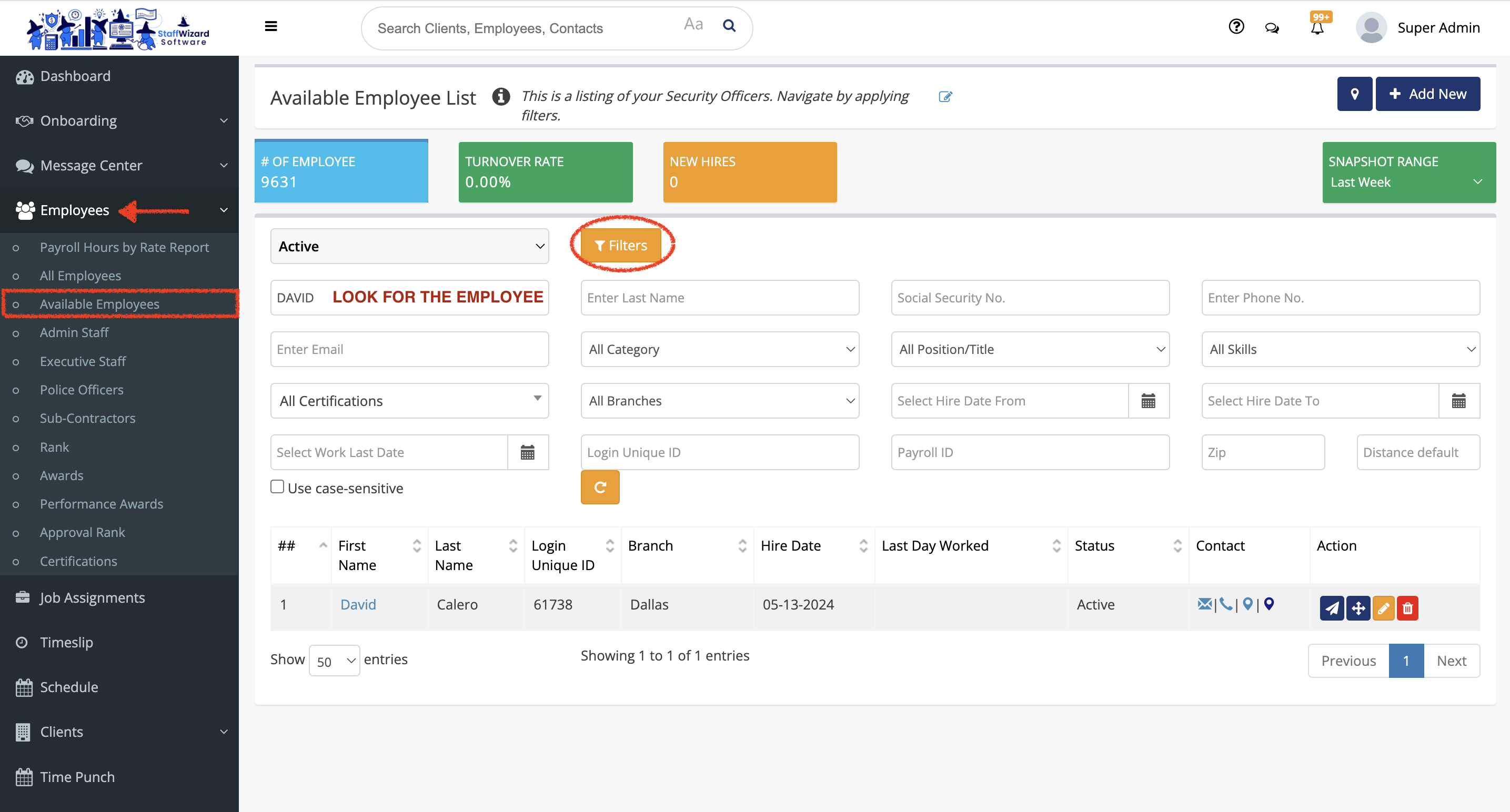Click the Enter Last Name field
This screenshot has width=1510, height=812.
719,298
